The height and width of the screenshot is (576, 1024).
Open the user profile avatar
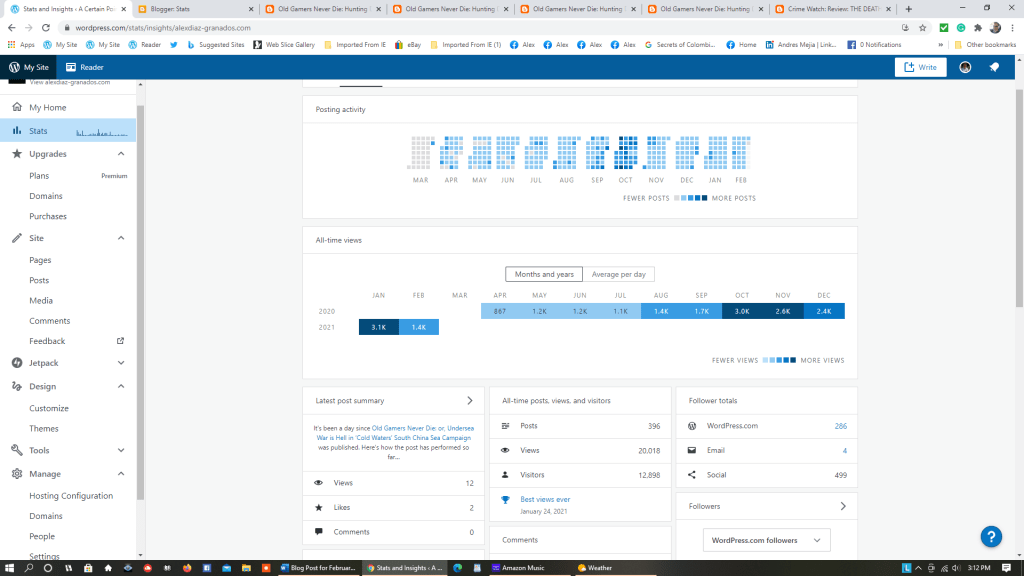965,67
